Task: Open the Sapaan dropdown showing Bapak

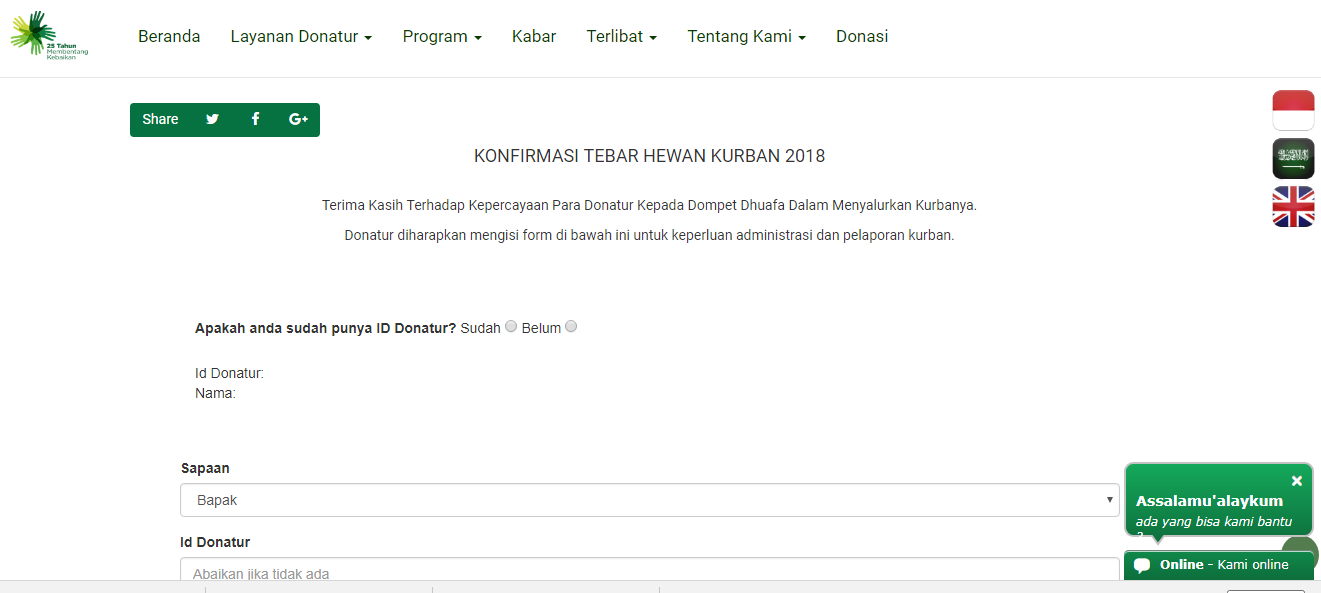Action: (649, 500)
